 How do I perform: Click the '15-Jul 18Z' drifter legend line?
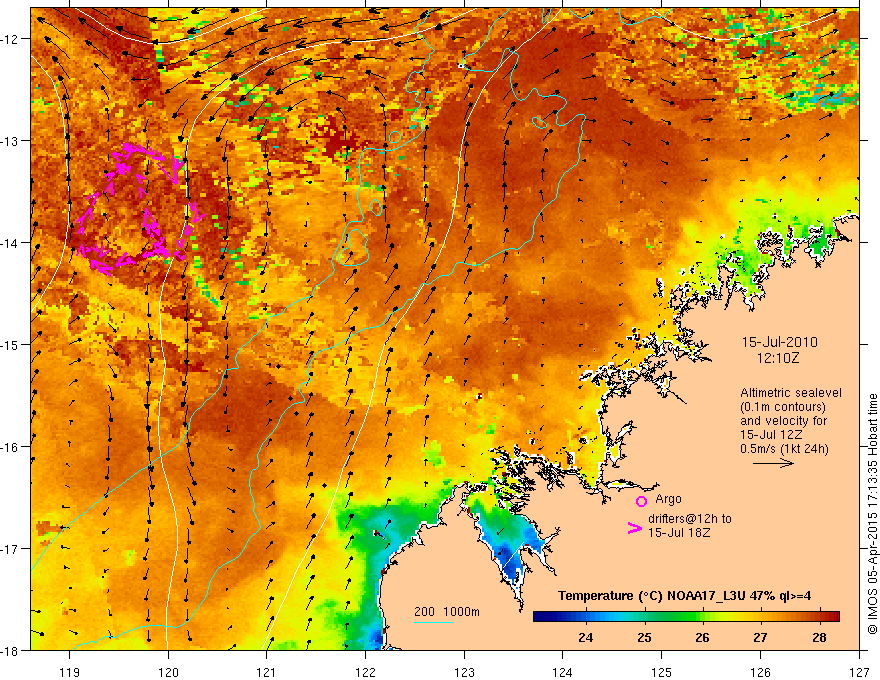click(679, 532)
